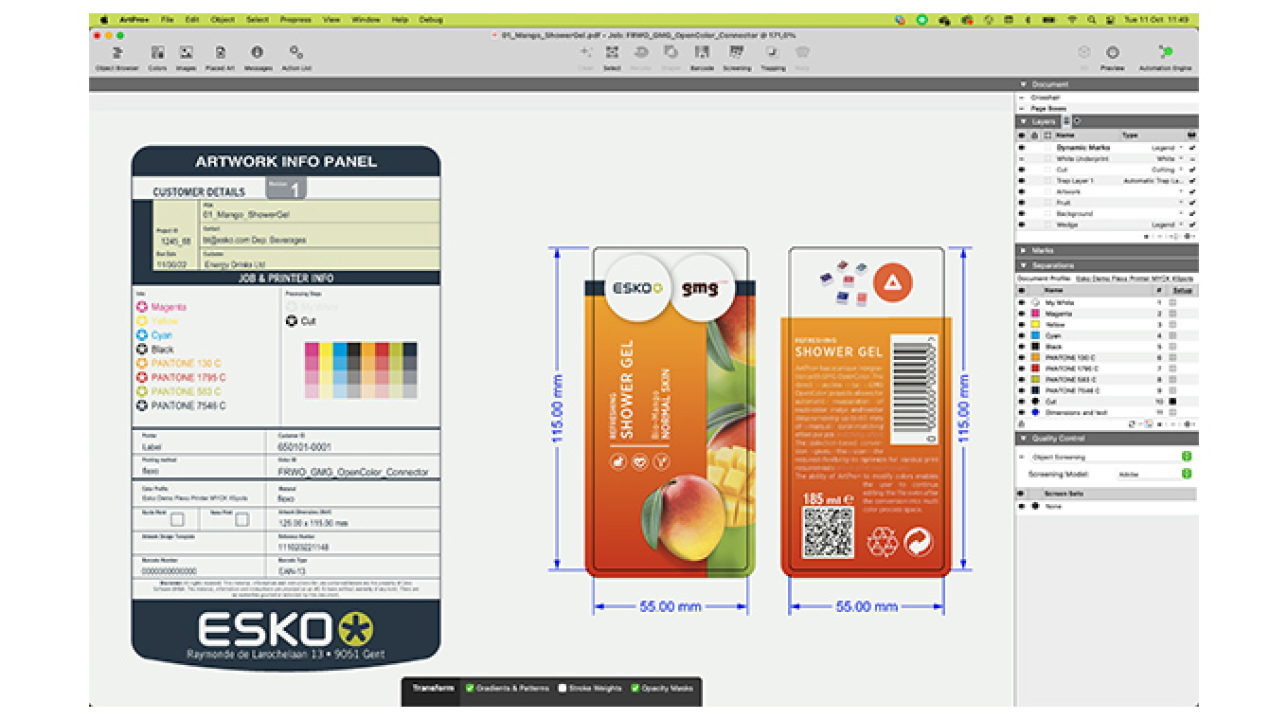
Task: Click the Object Screening green stepper
Action: pyautogui.click(x=1186, y=457)
